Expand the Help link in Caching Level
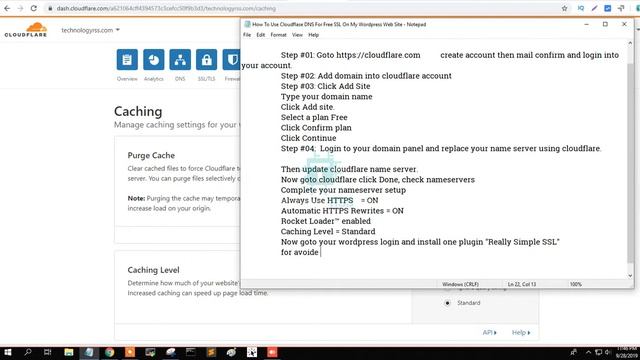Viewport: 640px width, 360px height. (x=521, y=333)
